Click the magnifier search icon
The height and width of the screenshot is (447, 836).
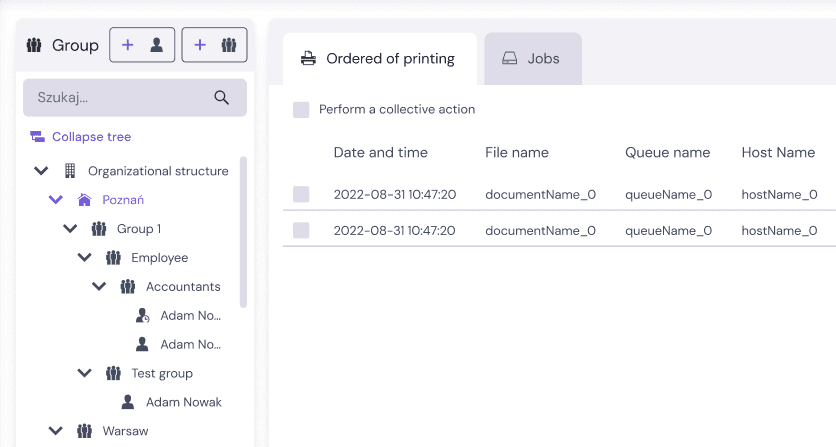[221, 98]
